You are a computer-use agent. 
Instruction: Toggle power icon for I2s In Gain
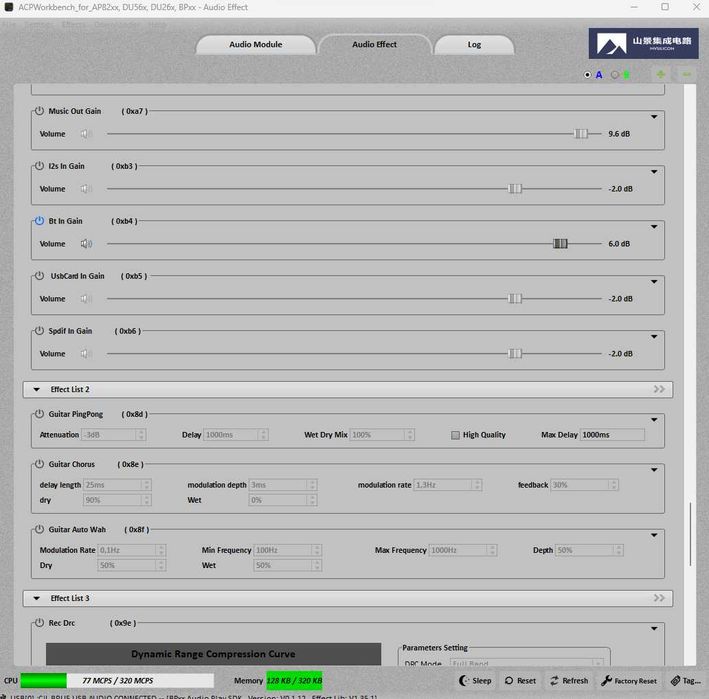(39, 166)
